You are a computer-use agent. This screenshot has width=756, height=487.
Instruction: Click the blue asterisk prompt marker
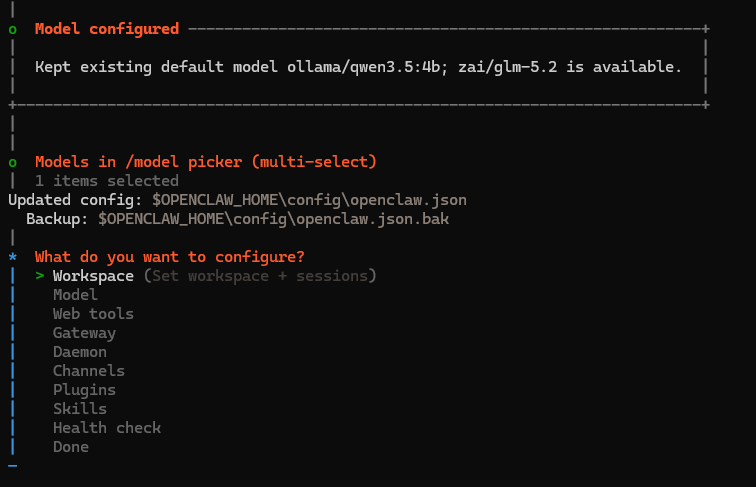(13, 257)
